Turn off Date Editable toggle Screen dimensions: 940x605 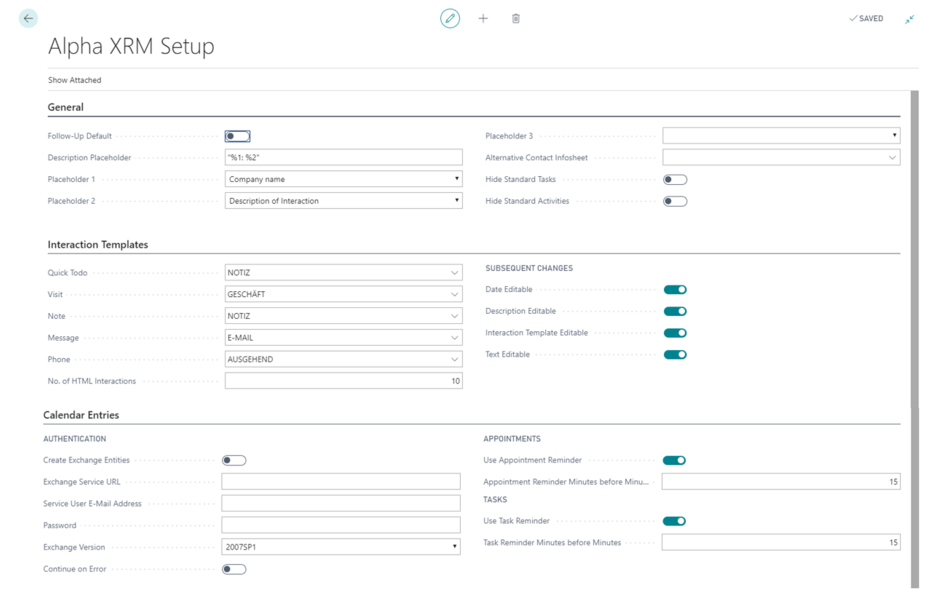pyautogui.click(x=675, y=290)
